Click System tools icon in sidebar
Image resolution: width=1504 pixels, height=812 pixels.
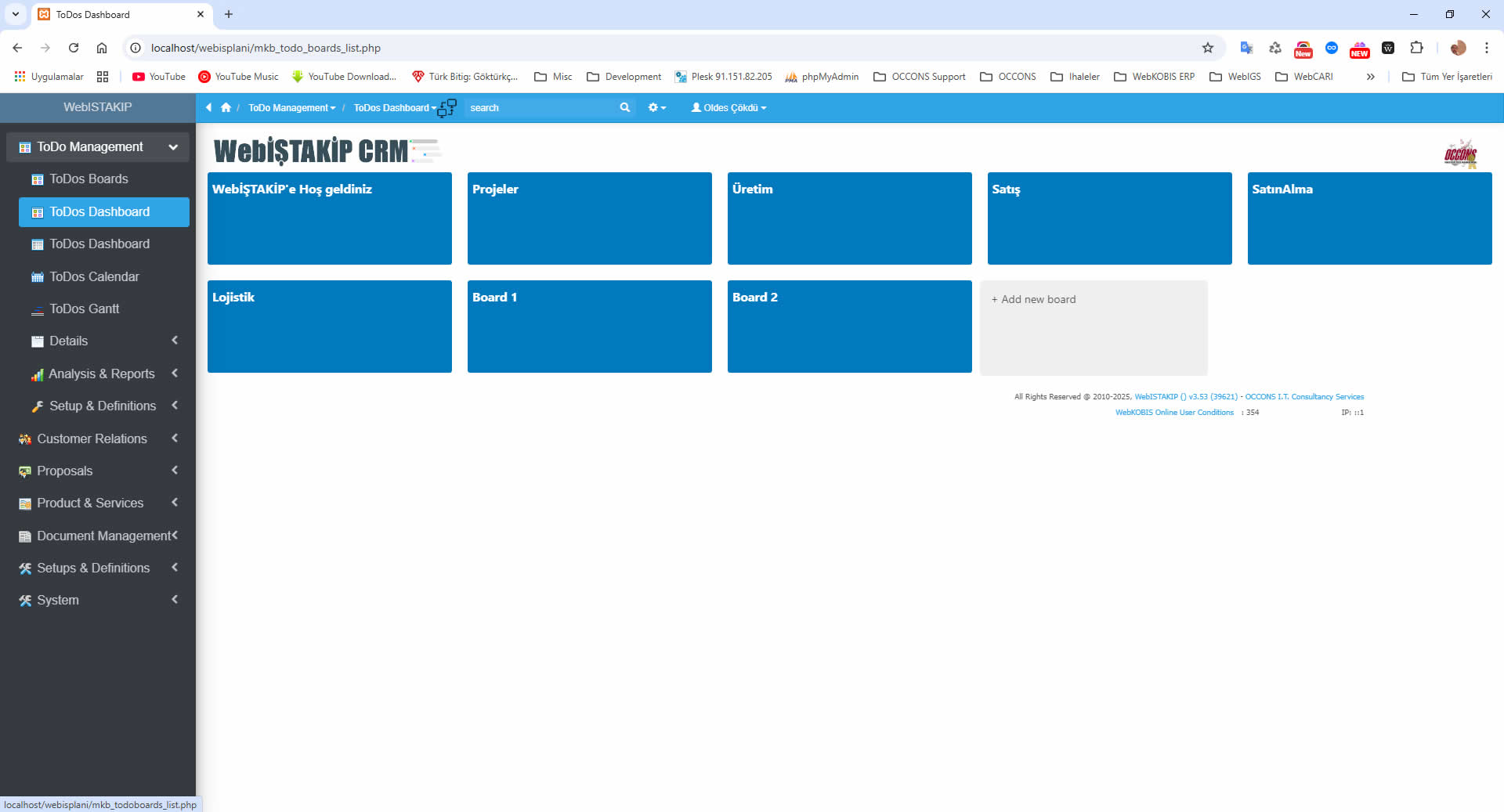(25, 601)
